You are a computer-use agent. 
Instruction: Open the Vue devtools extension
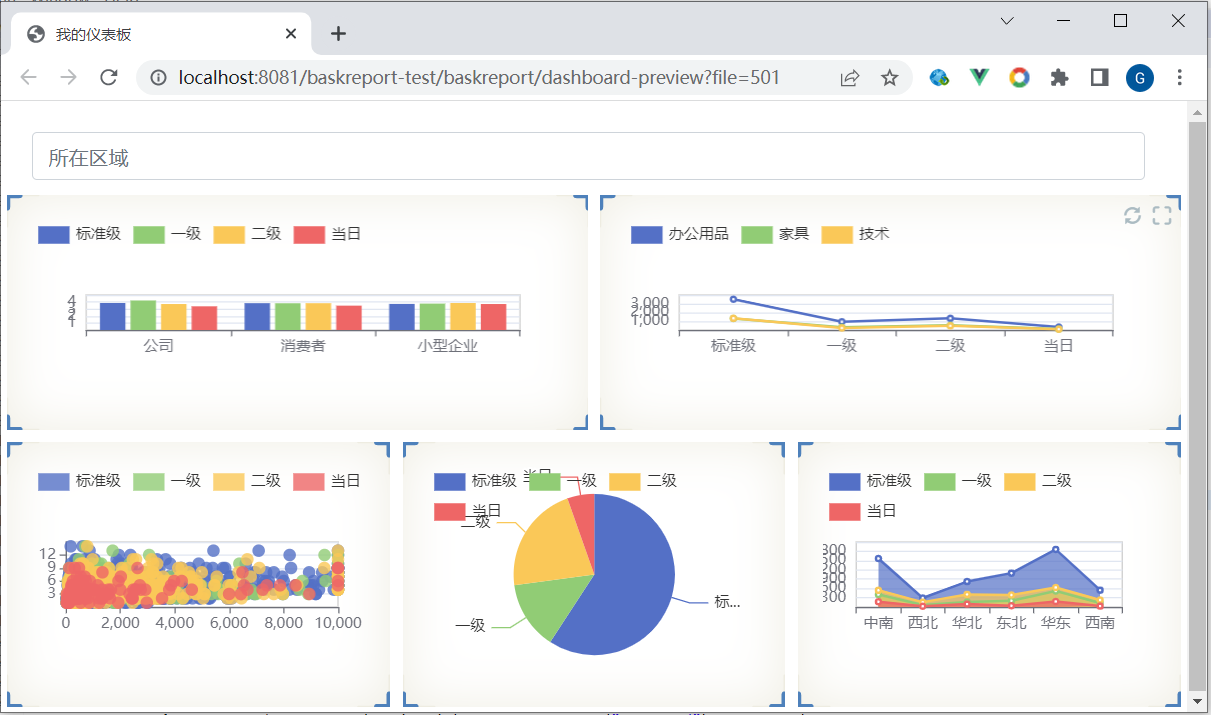[979, 78]
